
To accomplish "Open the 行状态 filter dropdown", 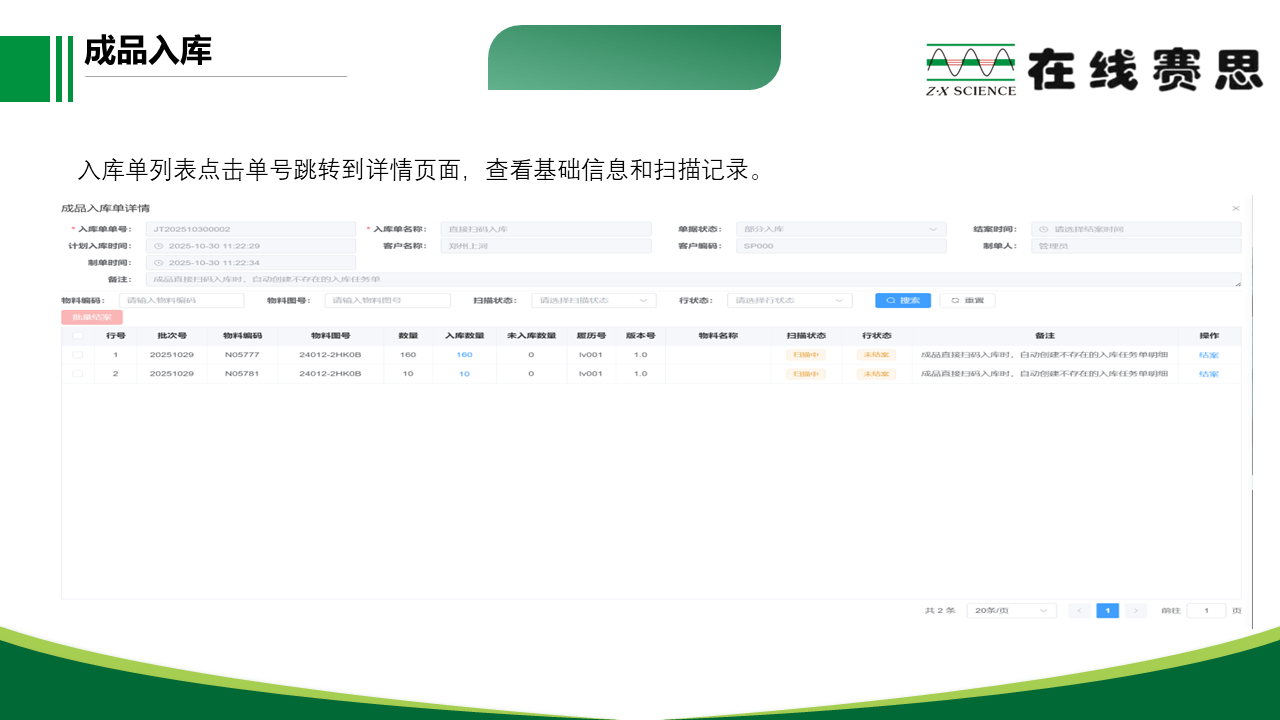I will coord(790,300).
